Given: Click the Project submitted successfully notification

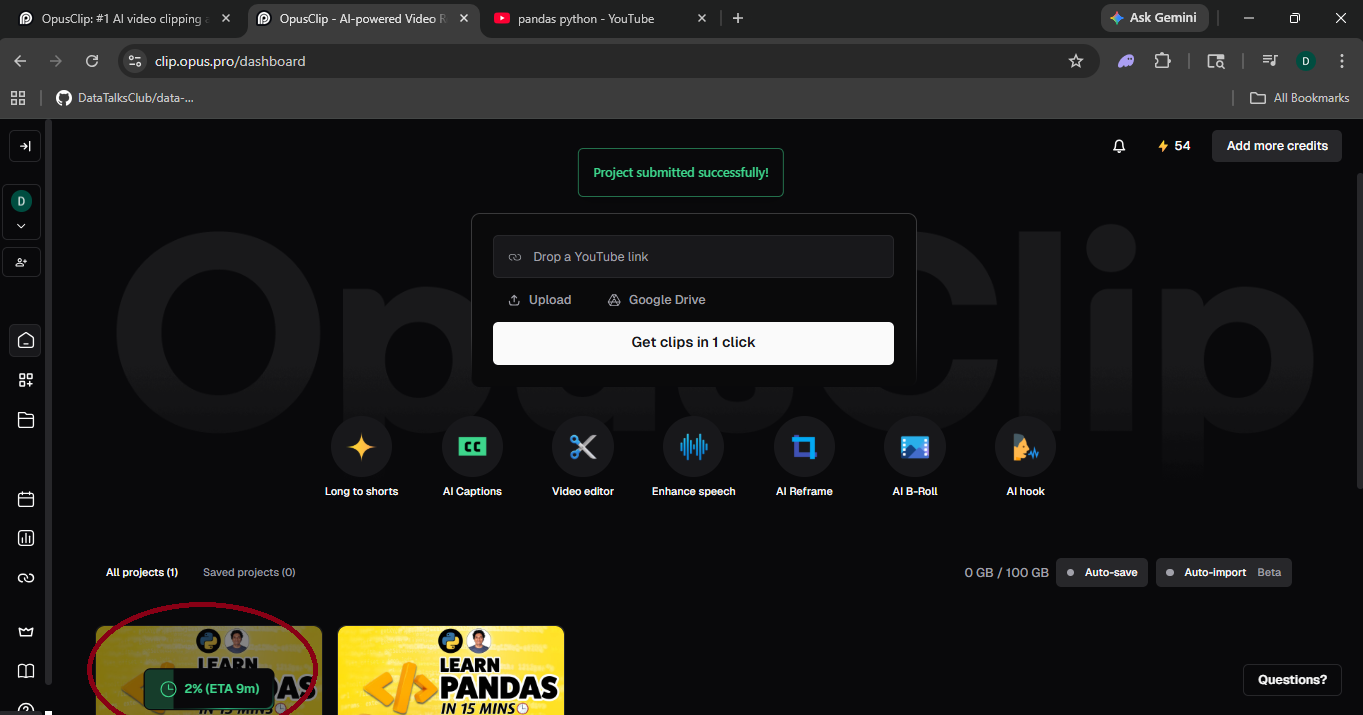Looking at the screenshot, I should click(x=681, y=173).
